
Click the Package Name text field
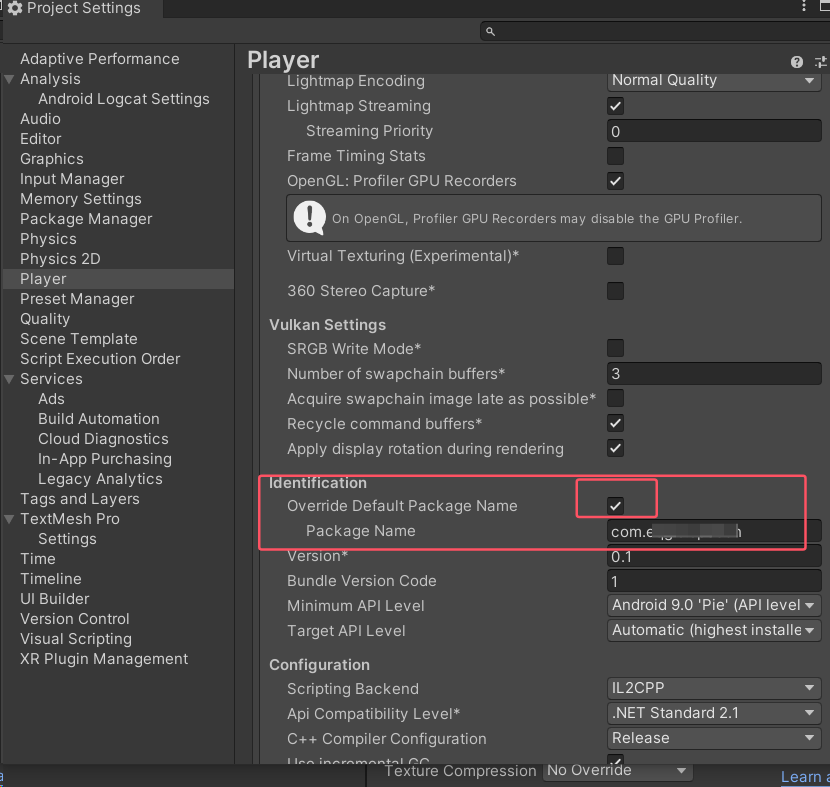click(x=714, y=531)
